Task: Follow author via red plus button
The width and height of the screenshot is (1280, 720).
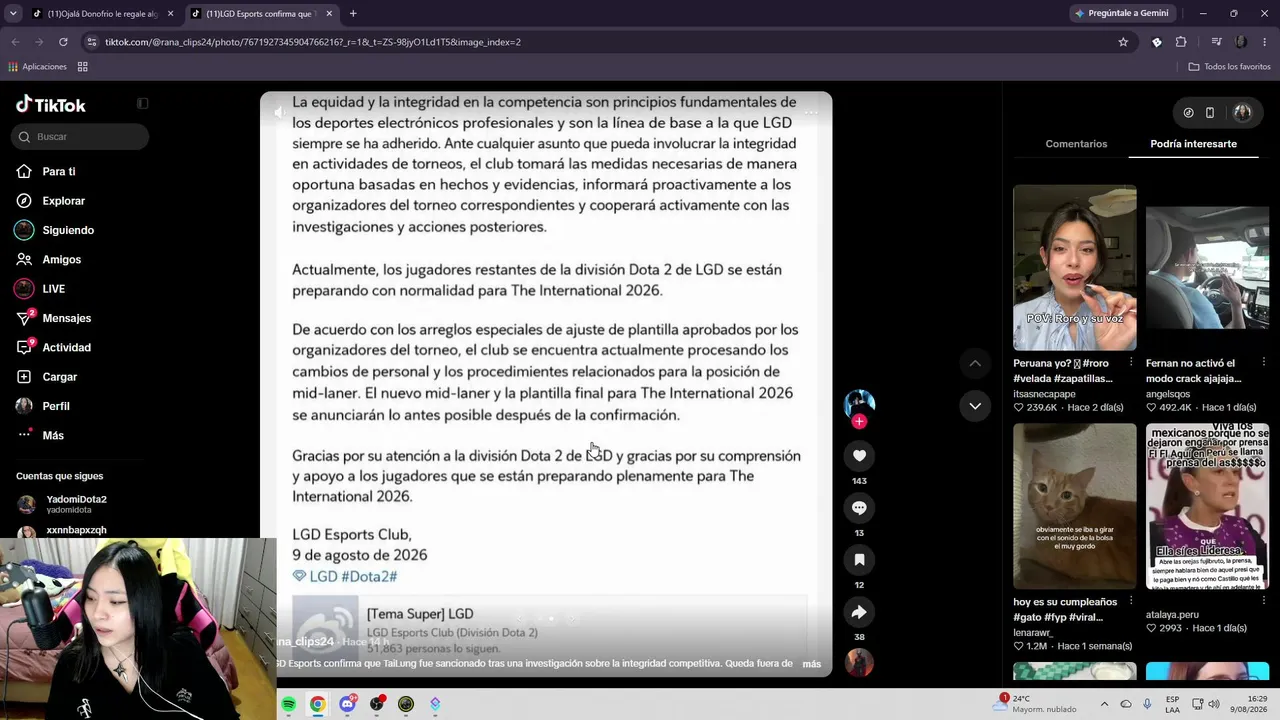Action: [x=859, y=422]
